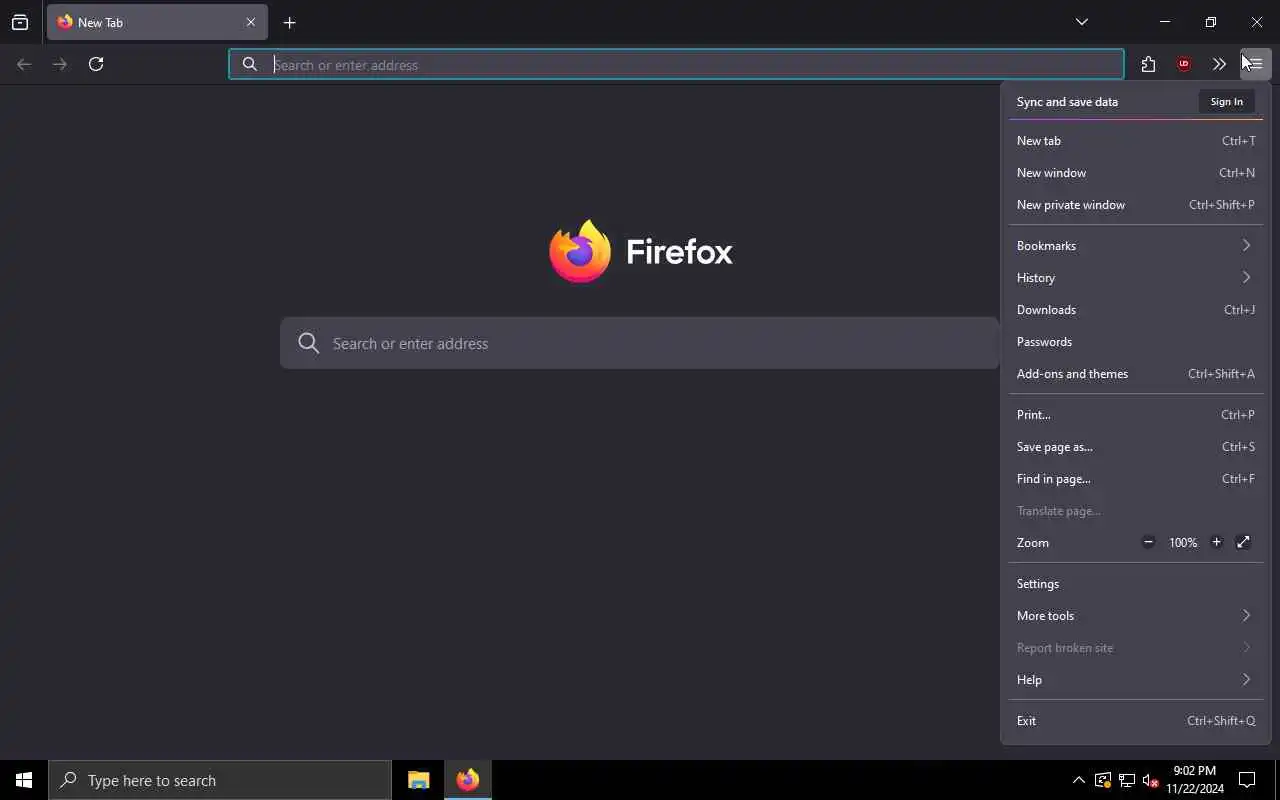1280x800 pixels.
Task: Choose Exit to quit Firefox
Action: coord(1136,721)
